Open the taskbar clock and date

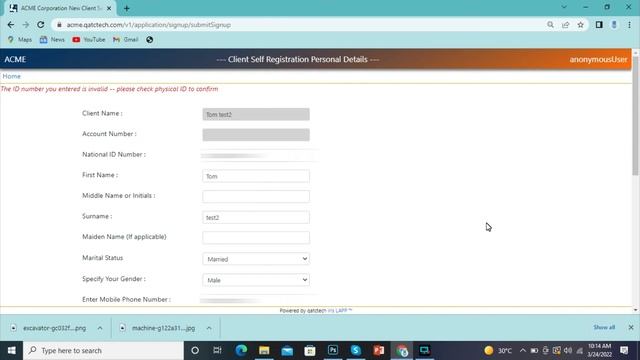coord(600,351)
